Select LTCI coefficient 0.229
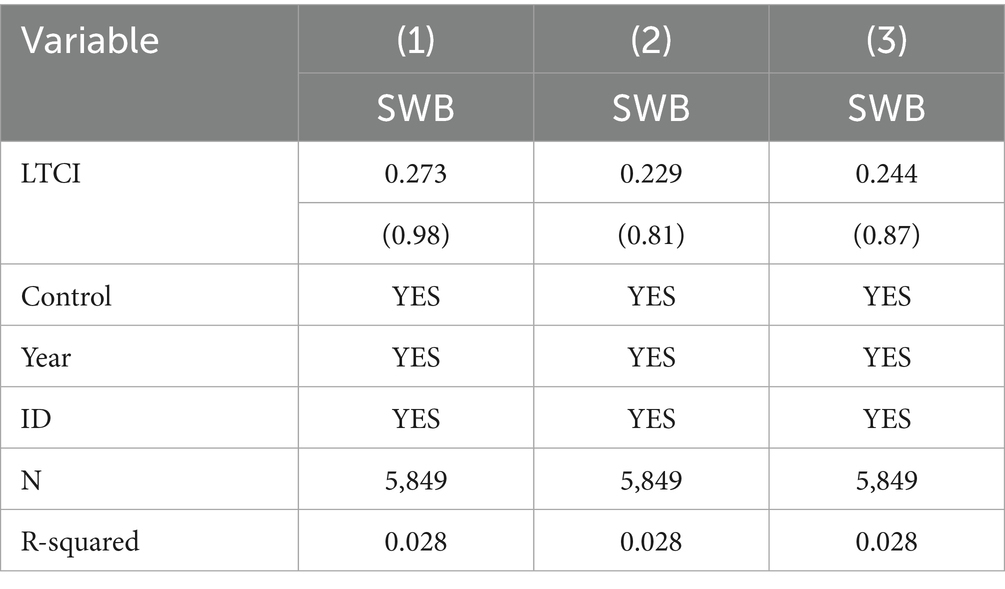This screenshot has width=1005, height=589. 651,174
